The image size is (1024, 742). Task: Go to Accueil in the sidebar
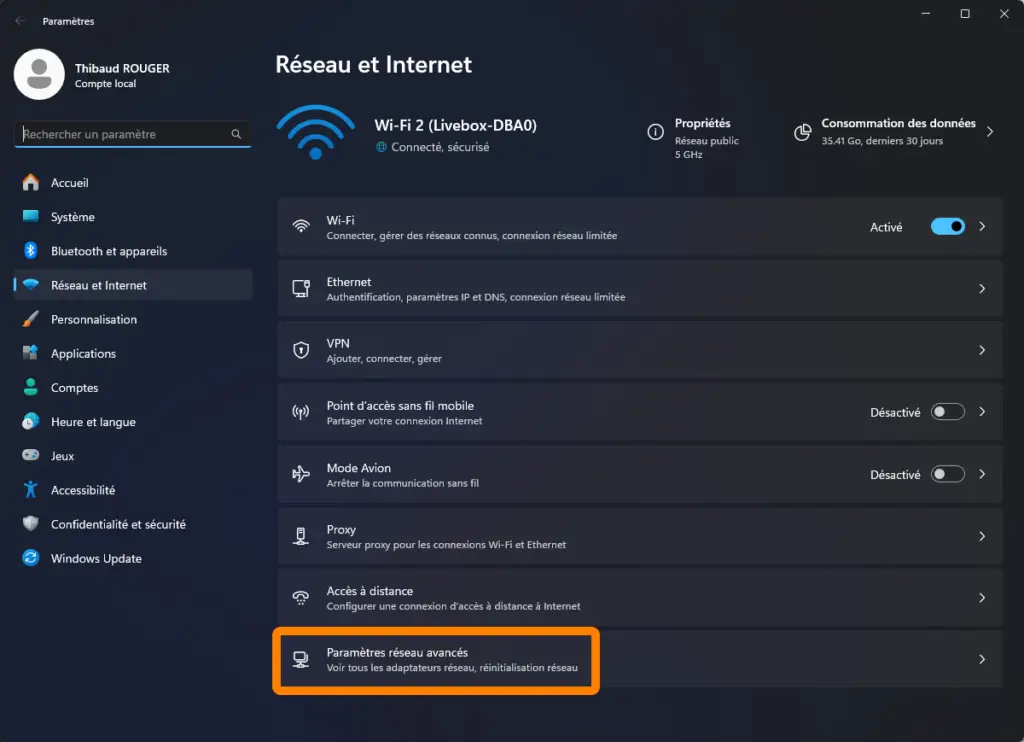pos(133,182)
